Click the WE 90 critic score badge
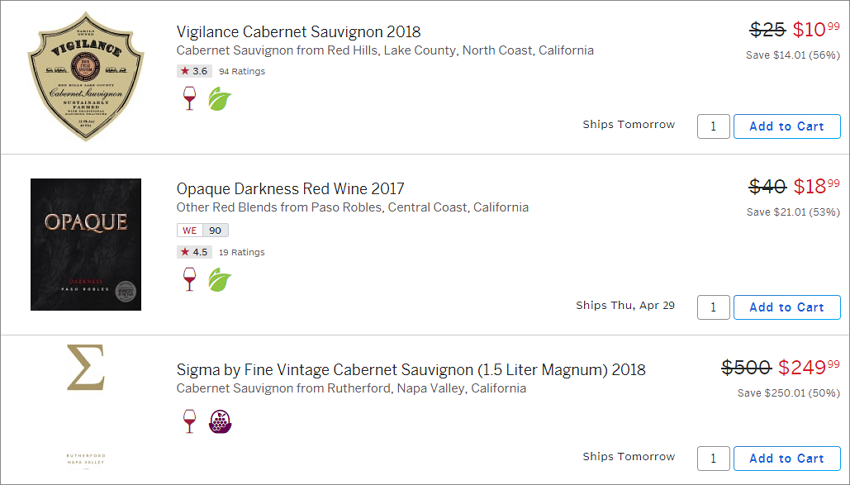The height and width of the screenshot is (485, 850). tap(203, 230)
